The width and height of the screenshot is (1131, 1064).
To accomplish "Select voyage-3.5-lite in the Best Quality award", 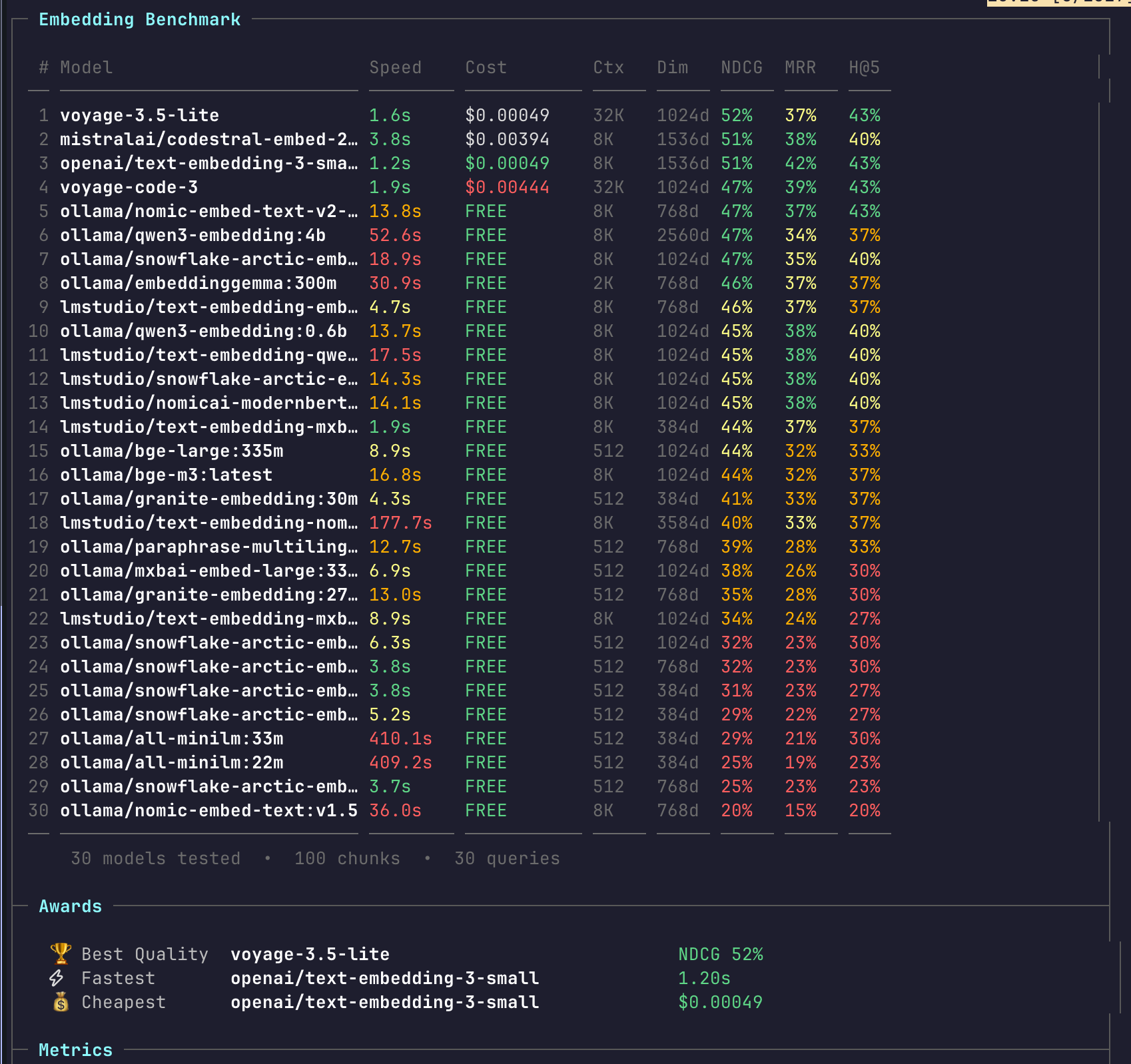I will 310,954.
